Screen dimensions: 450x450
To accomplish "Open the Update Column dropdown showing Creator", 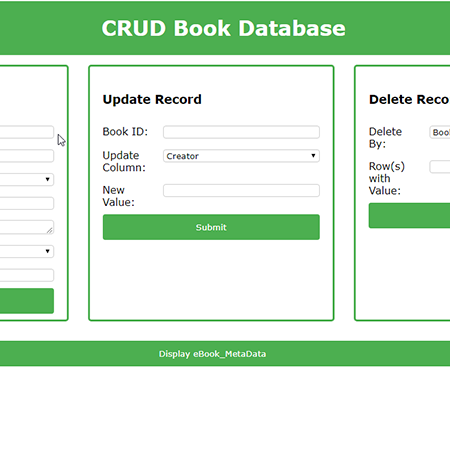I will click(x=241, y=156).
